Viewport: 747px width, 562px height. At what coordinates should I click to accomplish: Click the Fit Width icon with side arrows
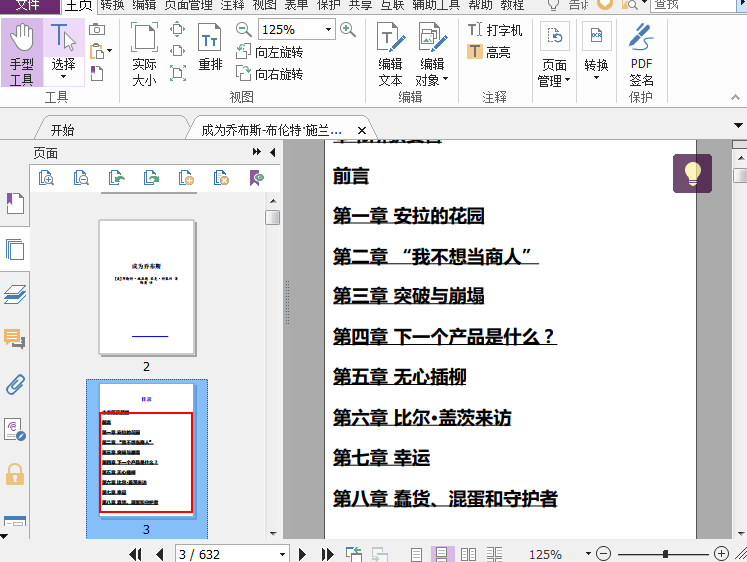tap(178, 50)
